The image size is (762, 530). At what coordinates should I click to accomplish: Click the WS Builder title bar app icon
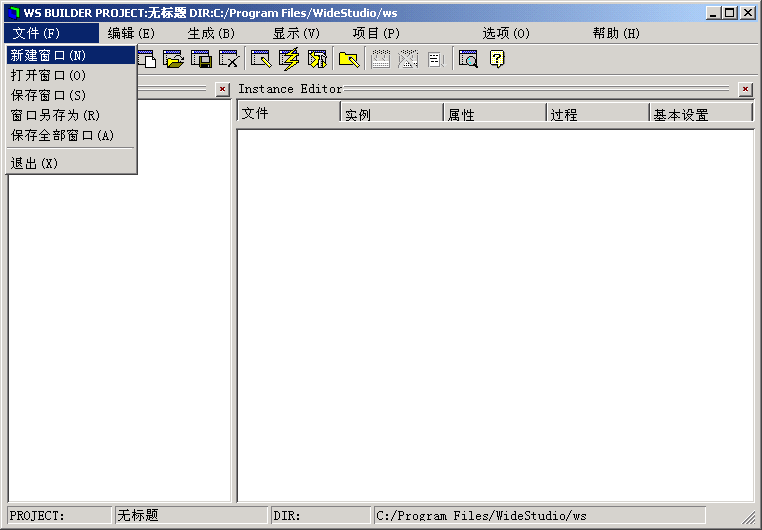pyautogui.click(x=14, y=13)
